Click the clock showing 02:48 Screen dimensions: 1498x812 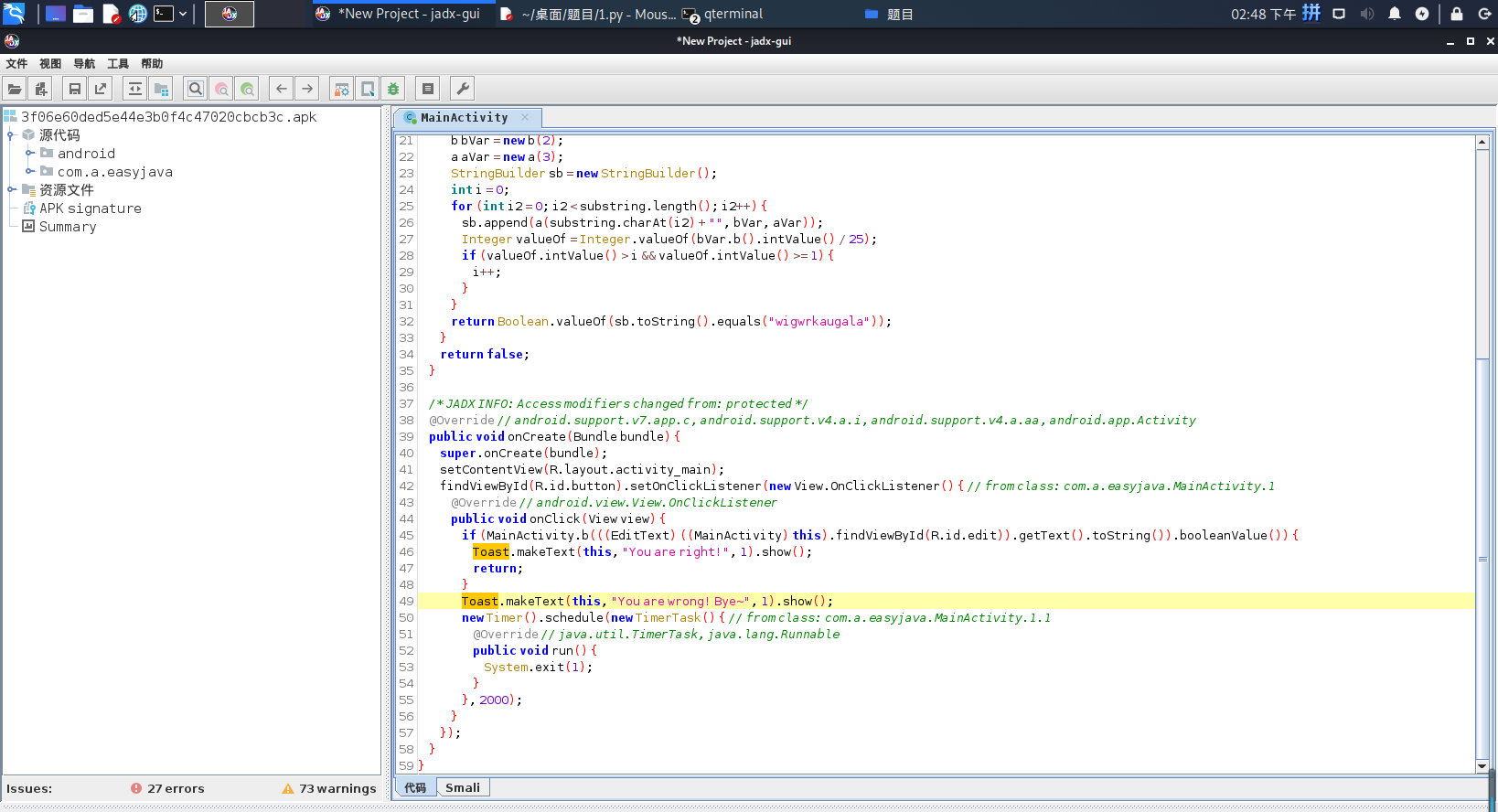coord(1263,14)
